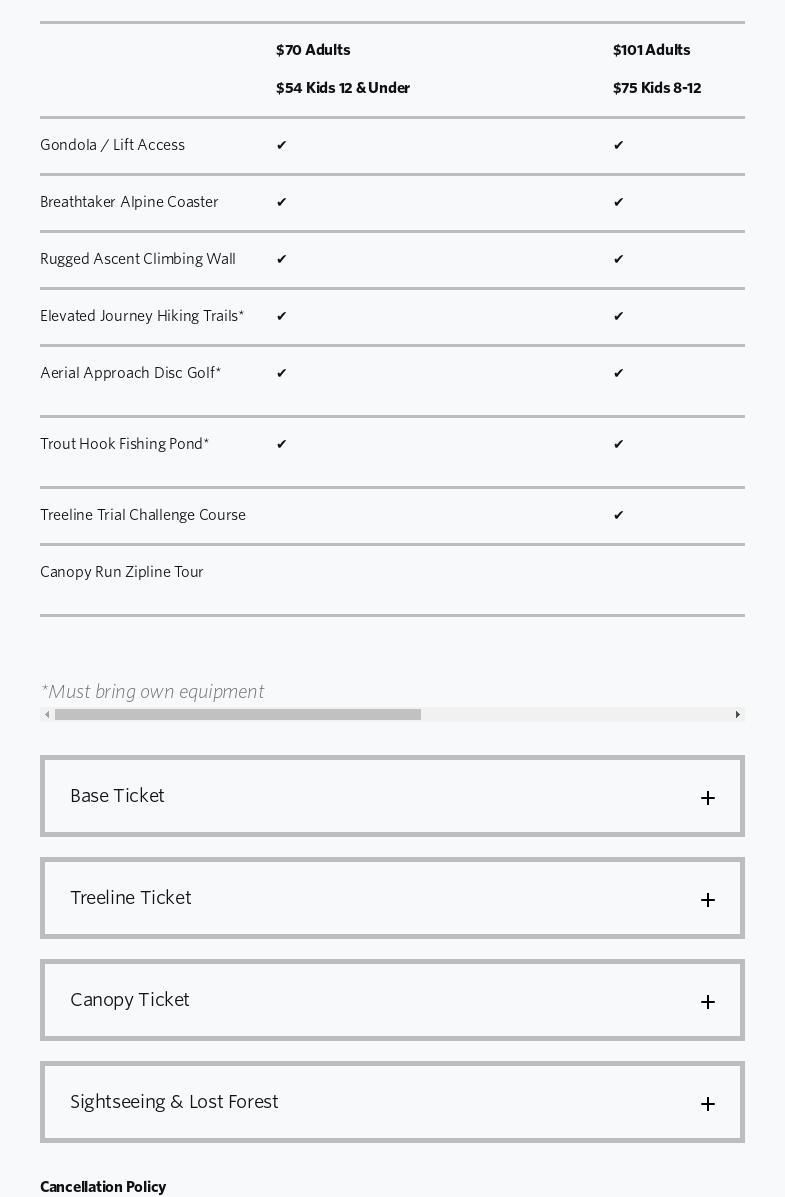Viewport: 785px width, 1197px height.
Task: Click the "Cancellation Policy" heading
Action: 103,1187
